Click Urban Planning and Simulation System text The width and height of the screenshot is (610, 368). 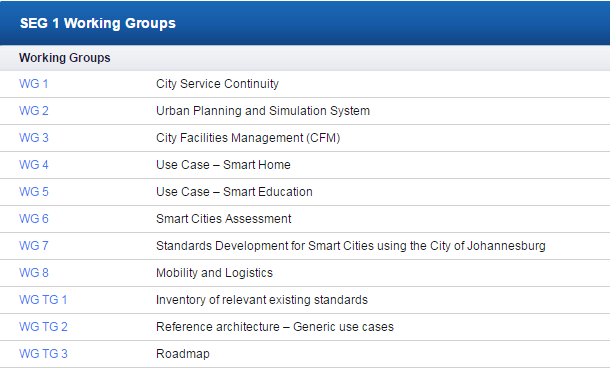coord(263,111)
